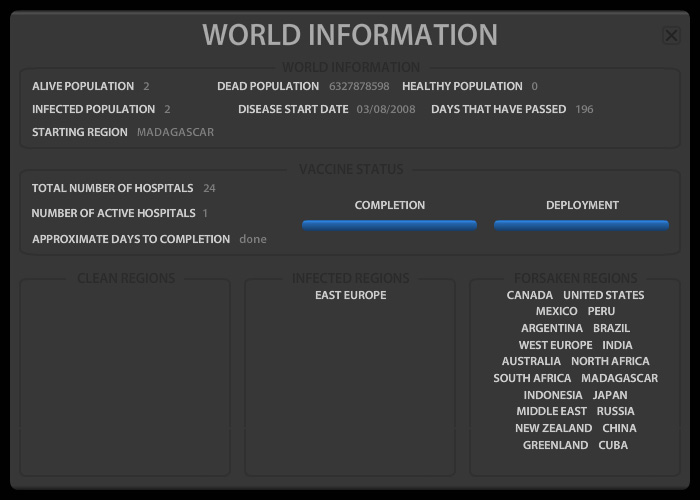Click the days passed value 196
Screen dimensions: 700x500
point(584,109)
